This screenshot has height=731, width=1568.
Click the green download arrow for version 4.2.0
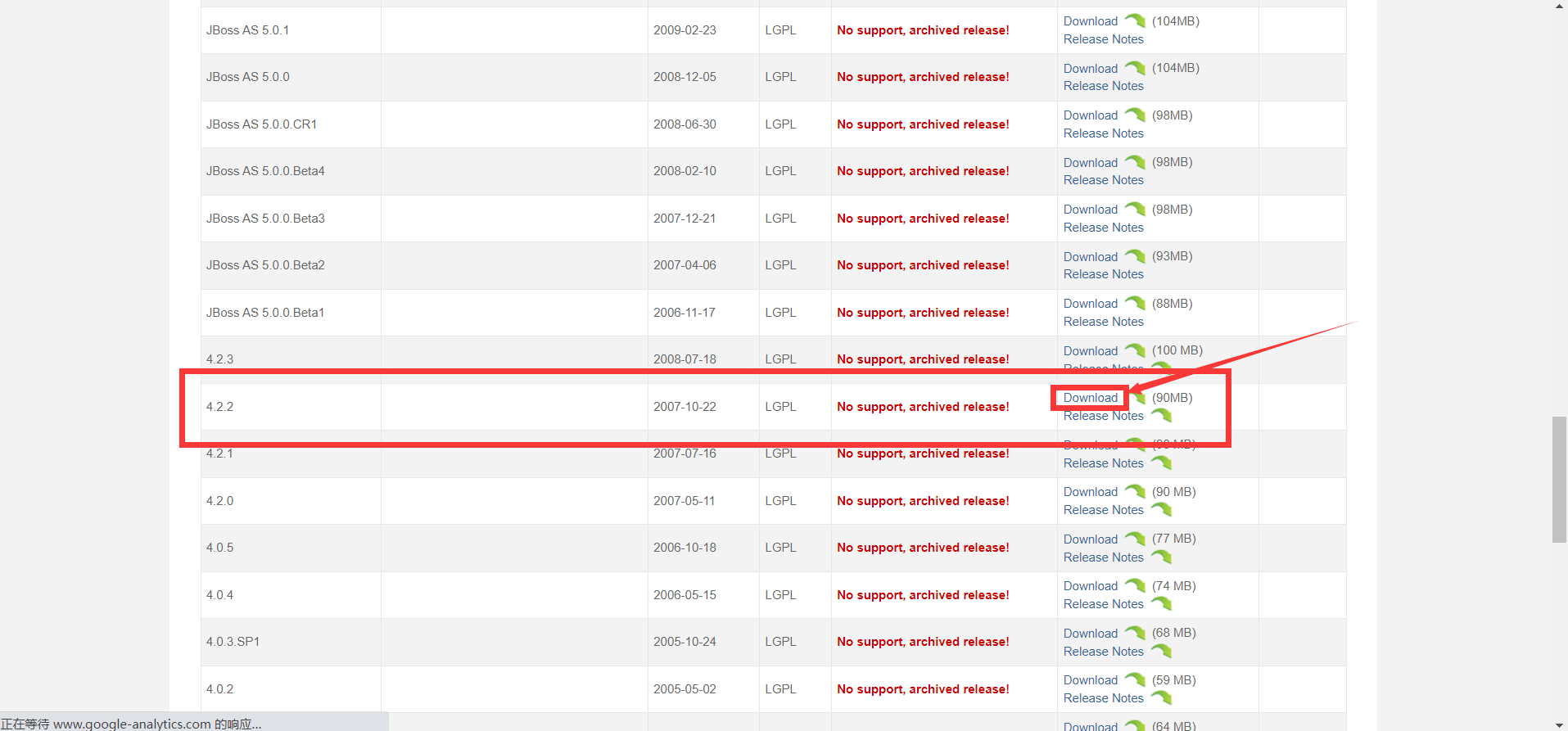point(1135,491)
